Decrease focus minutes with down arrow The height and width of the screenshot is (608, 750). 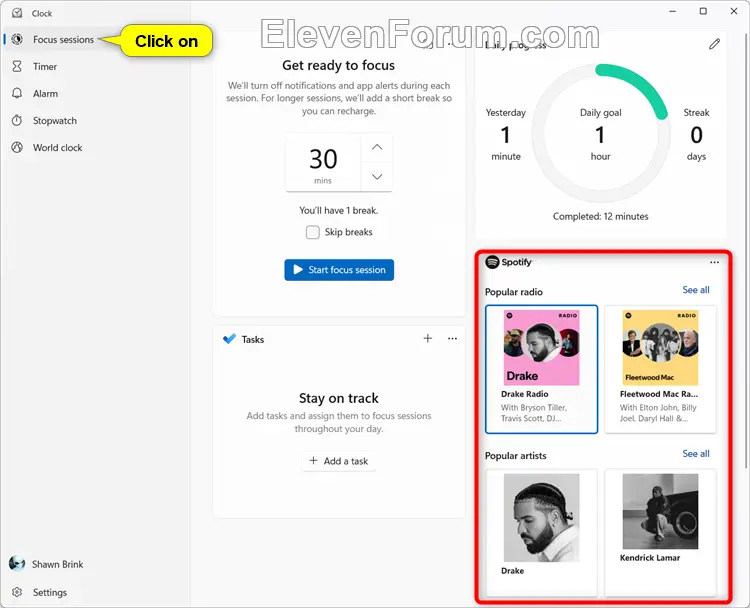pyautogui.click(x=377, y=177)
